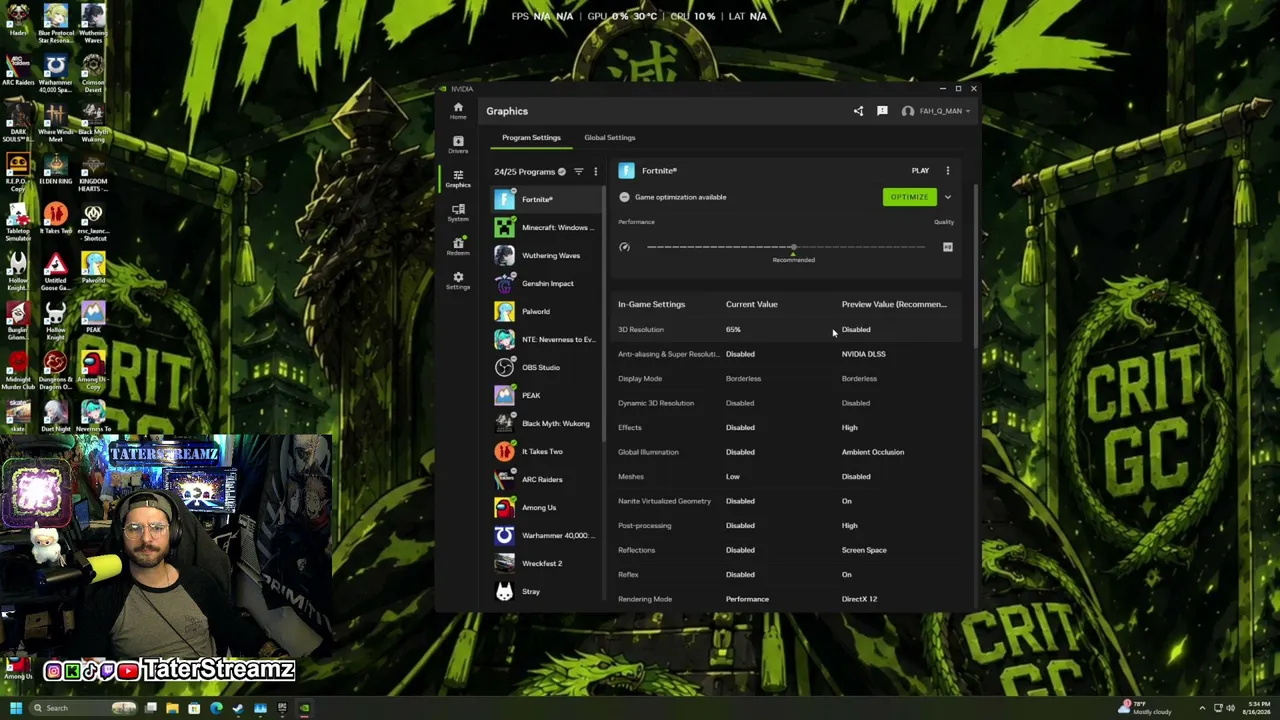Viewport: 1280px width, 720px height.
Task: Click the Current Value column header
Action: click(x=751, y=304)
